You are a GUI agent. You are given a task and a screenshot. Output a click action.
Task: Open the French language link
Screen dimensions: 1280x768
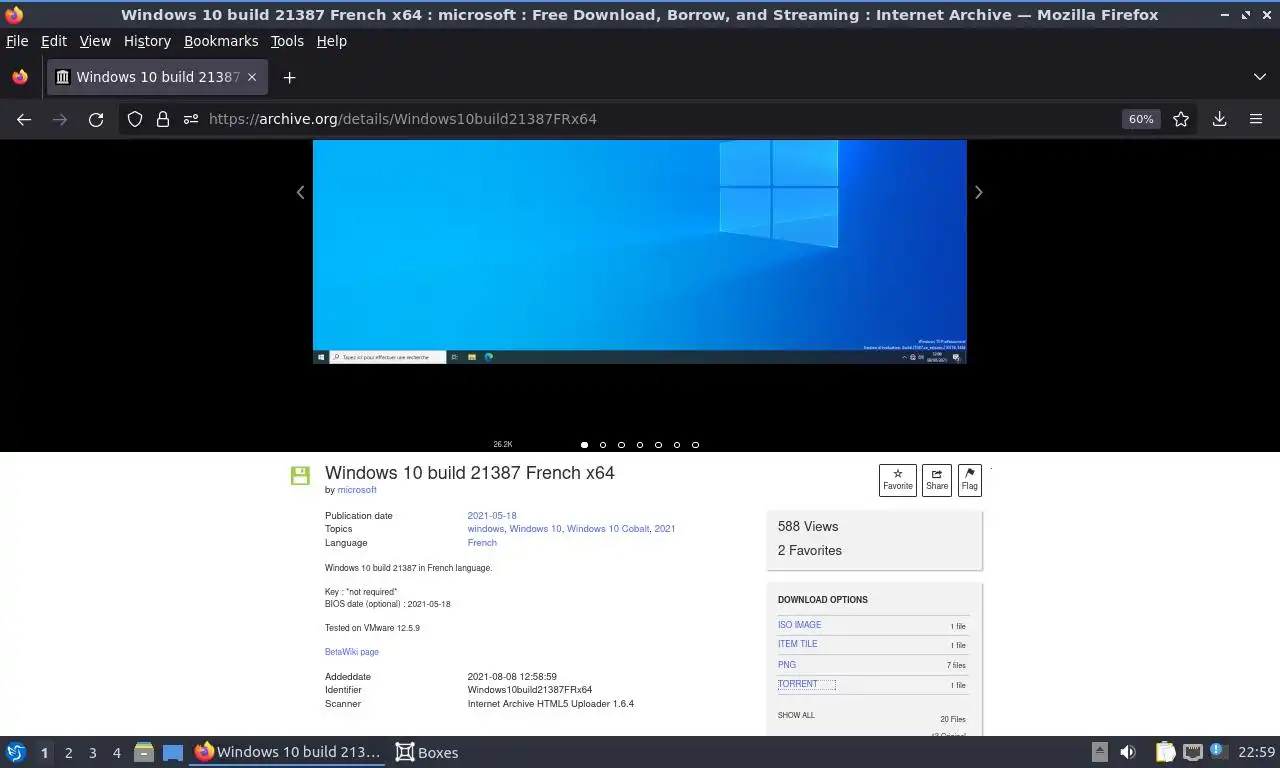(x=482, y=543)
